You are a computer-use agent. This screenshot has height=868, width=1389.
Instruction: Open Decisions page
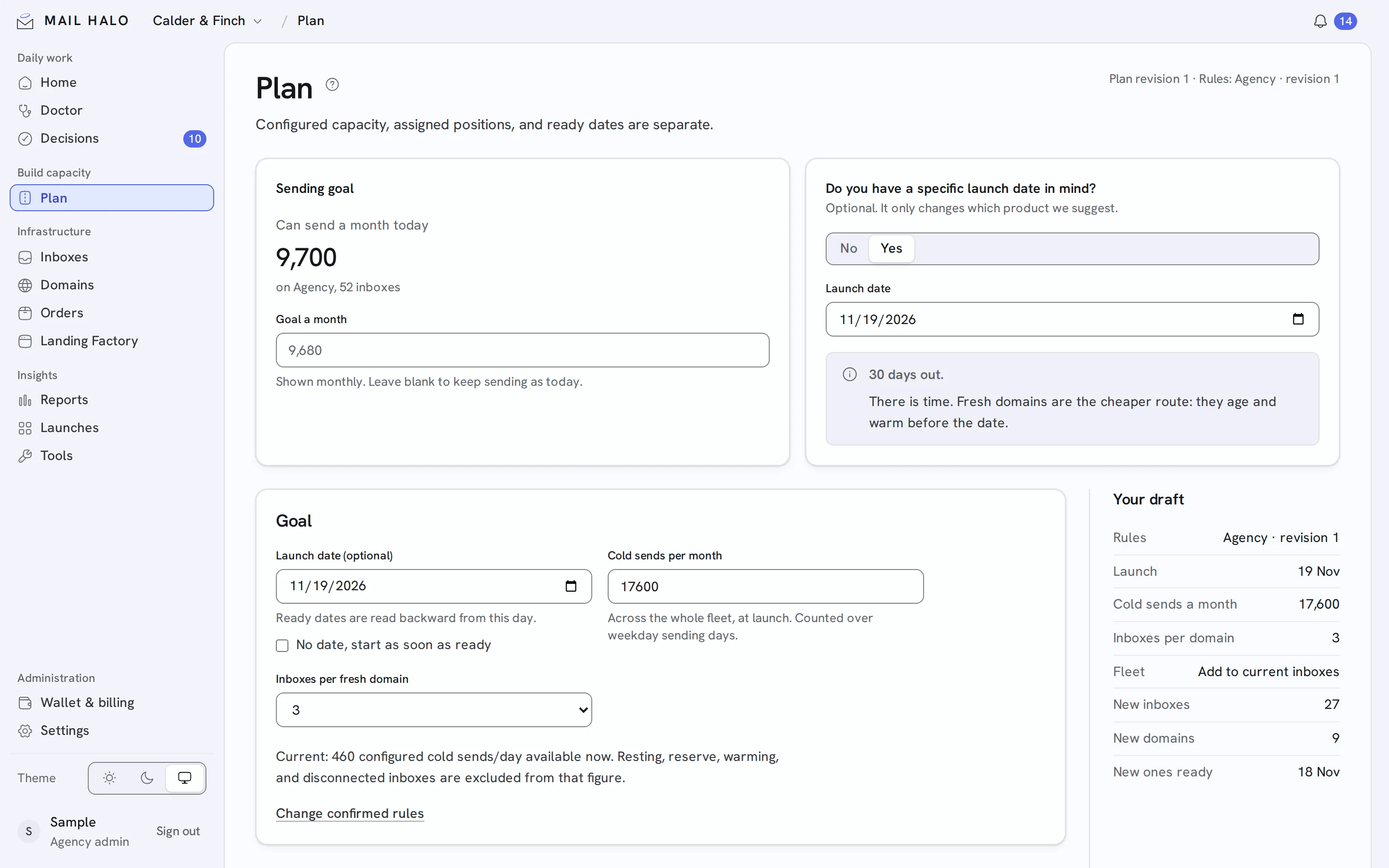click(111, 138)
